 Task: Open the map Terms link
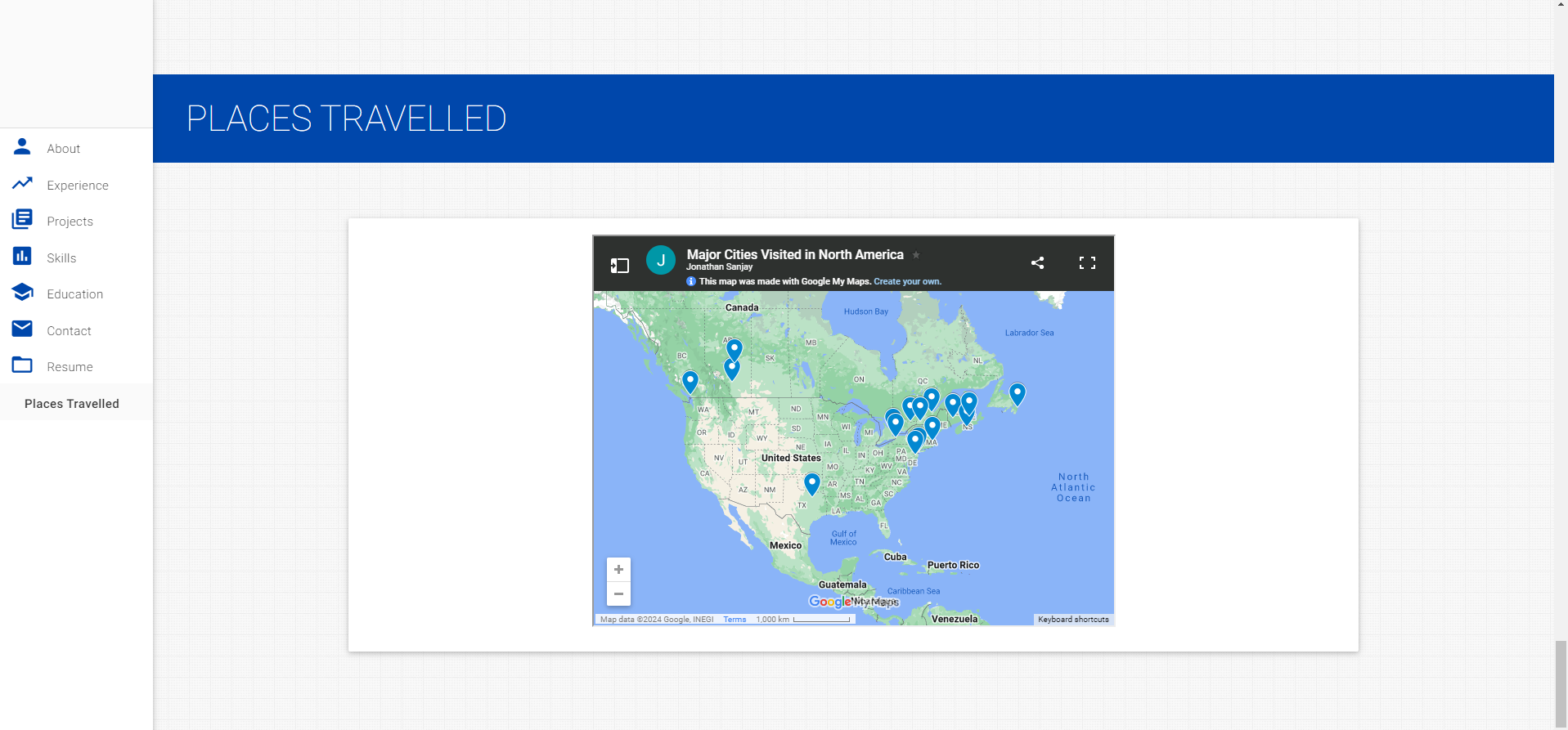coord(735,620)
